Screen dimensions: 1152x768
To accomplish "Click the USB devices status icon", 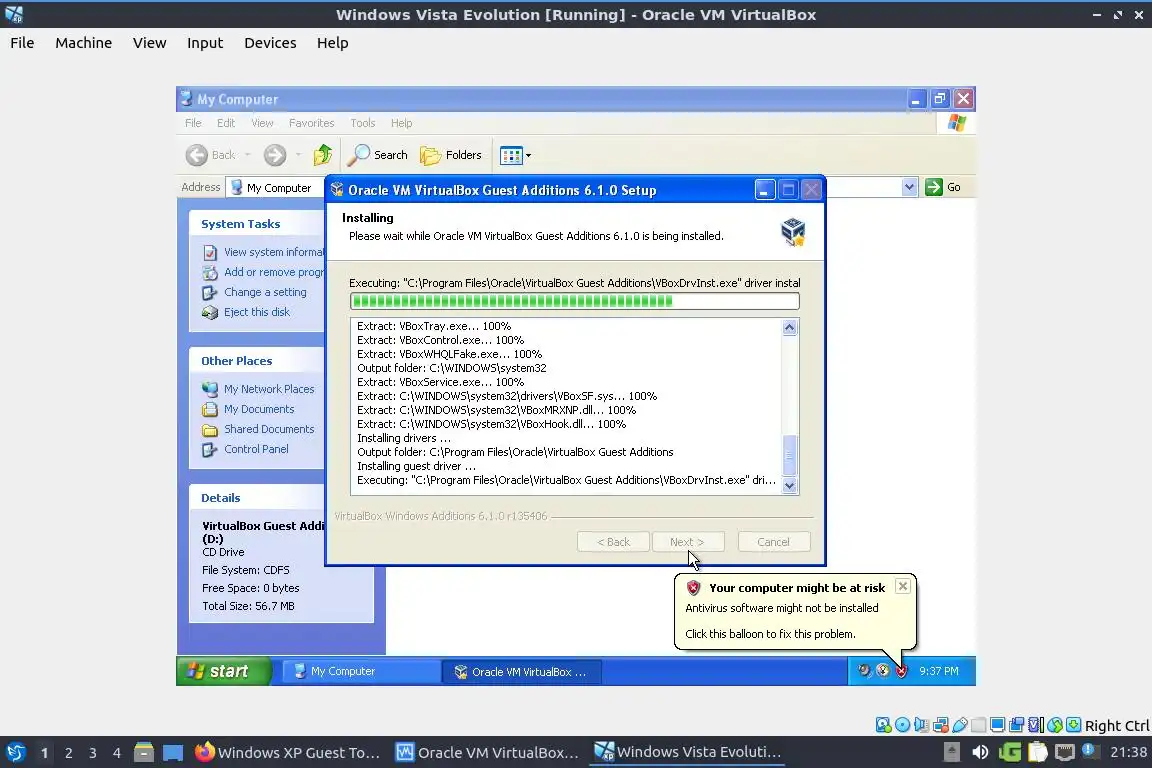I will [x=960, y=725].
